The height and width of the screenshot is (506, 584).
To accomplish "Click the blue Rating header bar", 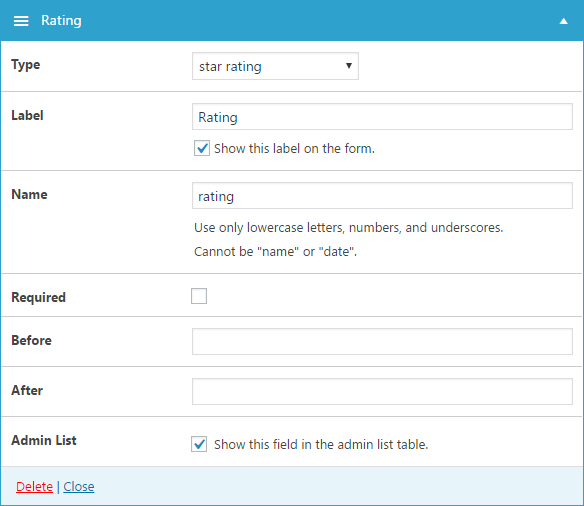I will (292, 20).
